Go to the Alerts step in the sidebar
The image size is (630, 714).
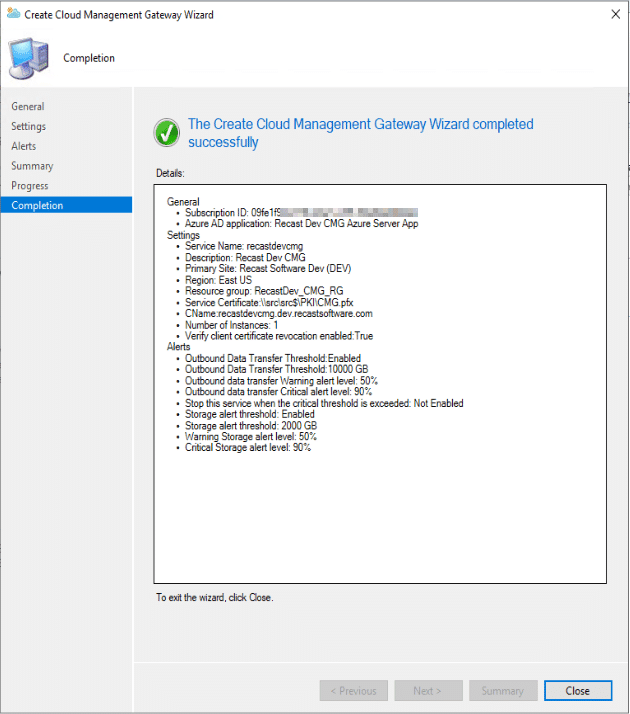coord(24,146)
